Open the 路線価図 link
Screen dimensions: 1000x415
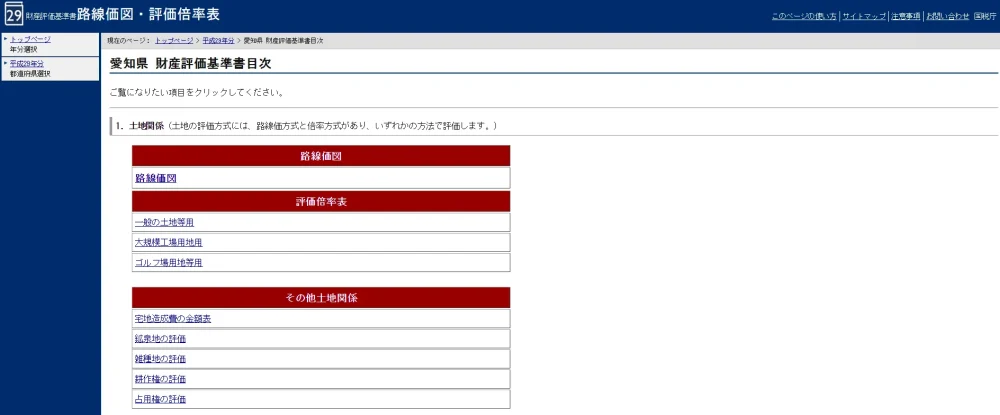[156, 178]
